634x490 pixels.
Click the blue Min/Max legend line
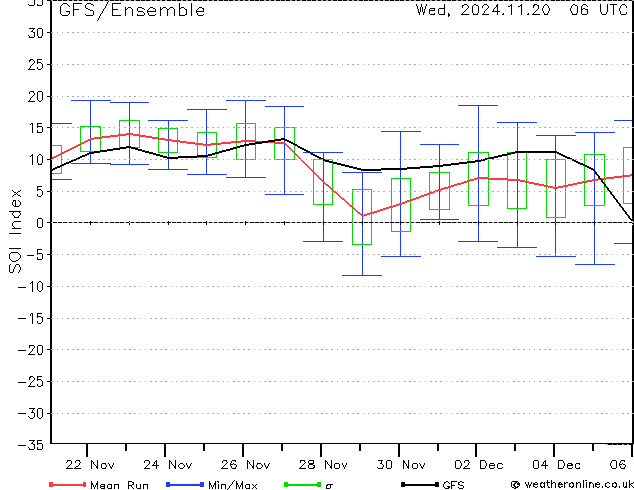[185, 484]
